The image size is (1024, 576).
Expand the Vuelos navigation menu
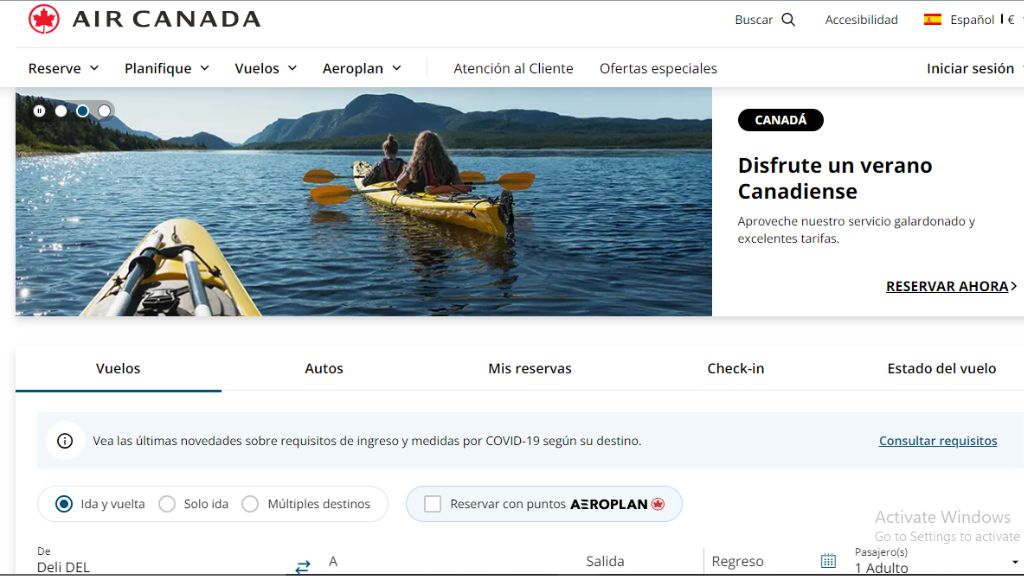pyautogui.click(x=266, y=68)
